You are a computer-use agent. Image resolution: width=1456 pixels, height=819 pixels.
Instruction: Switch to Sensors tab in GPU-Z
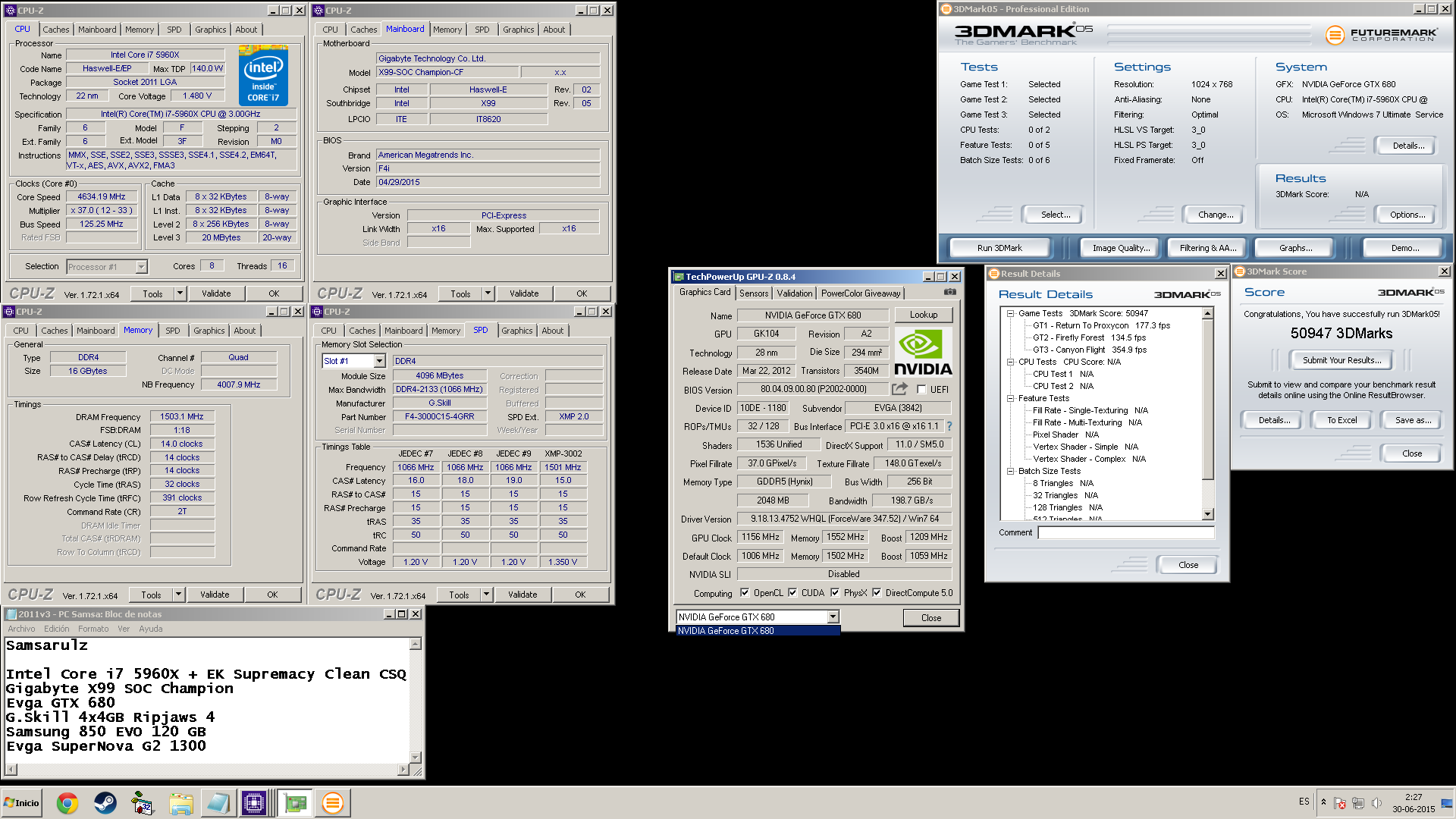(754, 293)
